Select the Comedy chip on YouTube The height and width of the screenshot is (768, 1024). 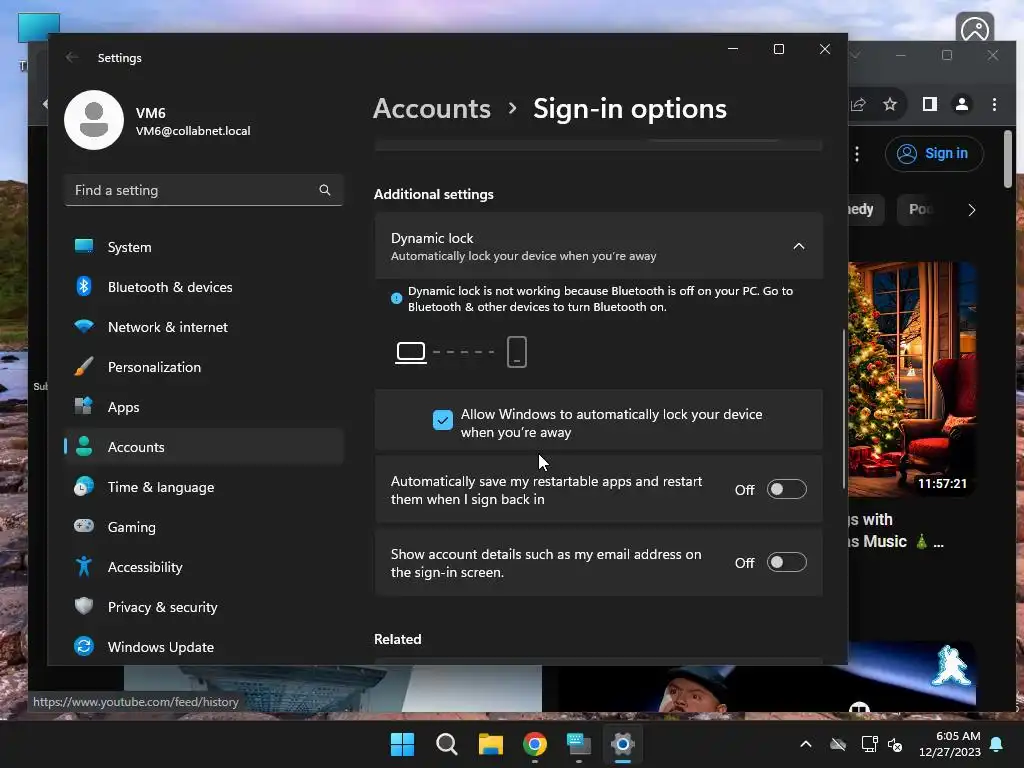[x=865, y=209]
